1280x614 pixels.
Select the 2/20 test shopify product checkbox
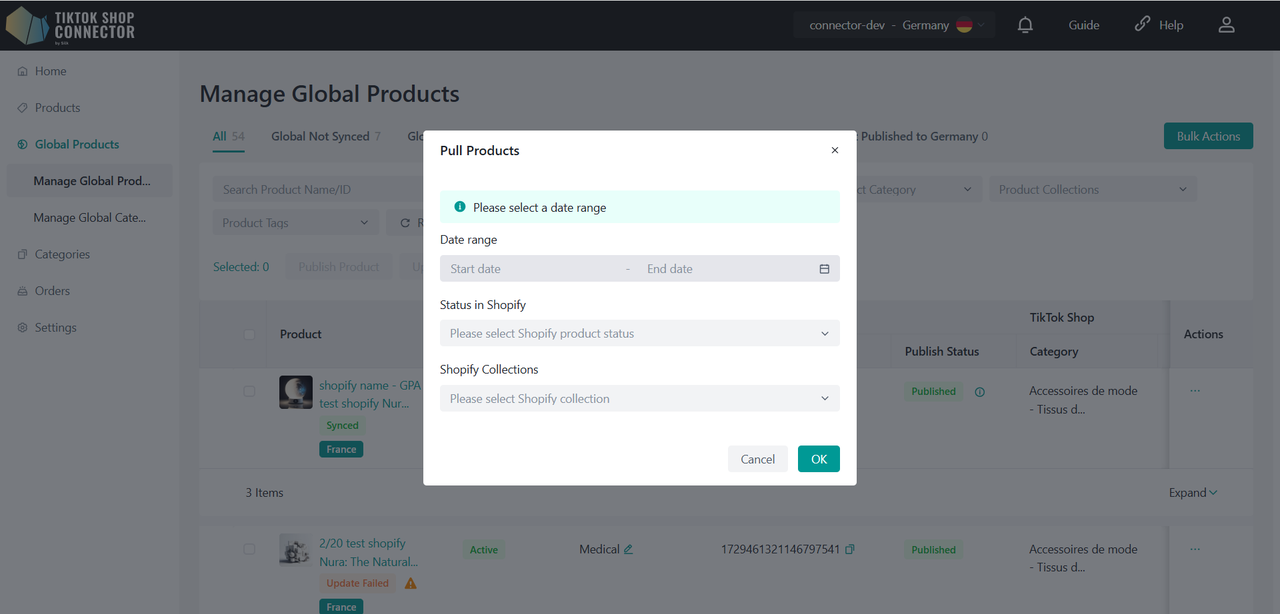[x=249, y=549]
